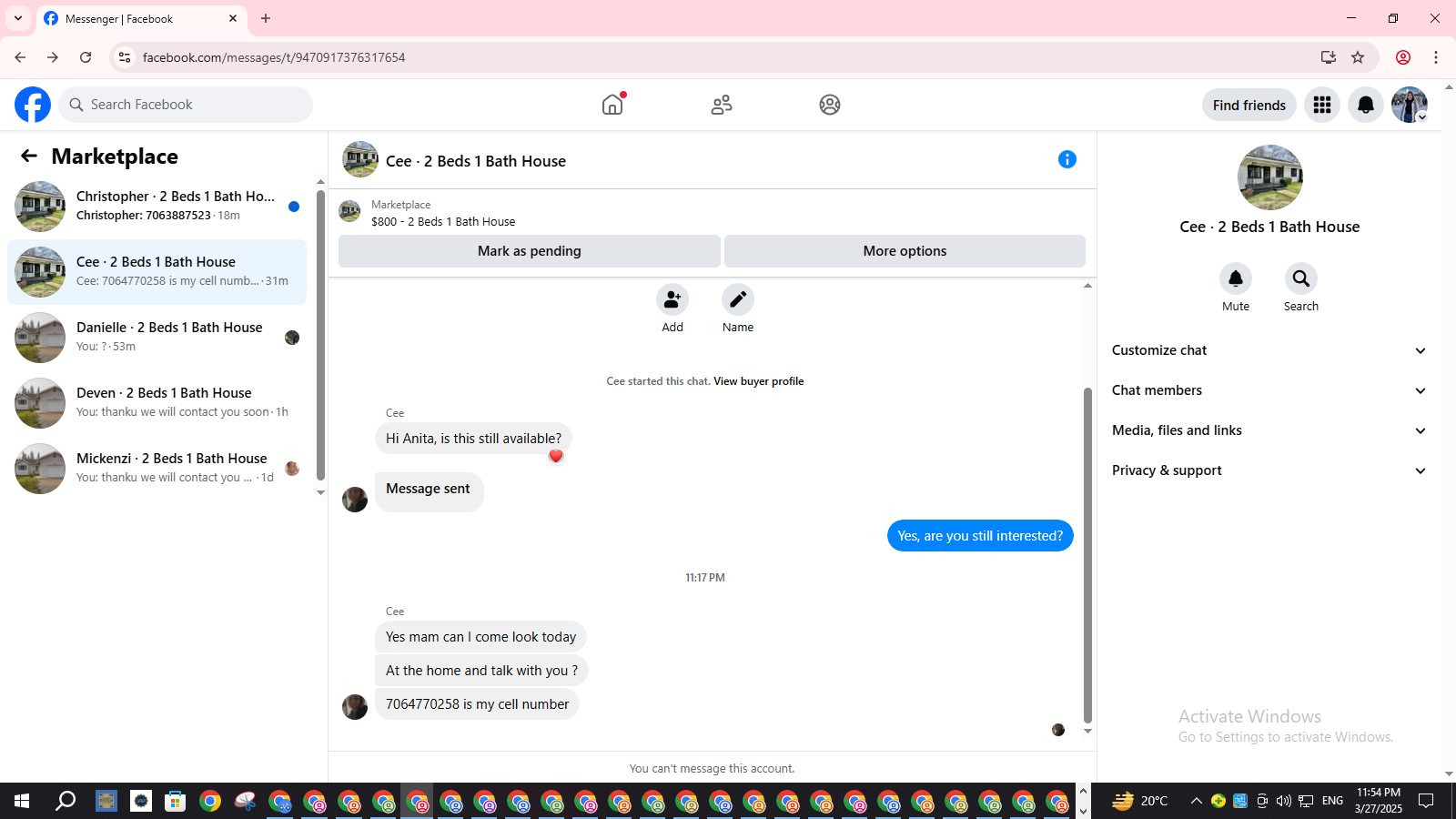
Task: Click message 'Hi Anita, is this still available?'
Action: [x=473, y=439]
